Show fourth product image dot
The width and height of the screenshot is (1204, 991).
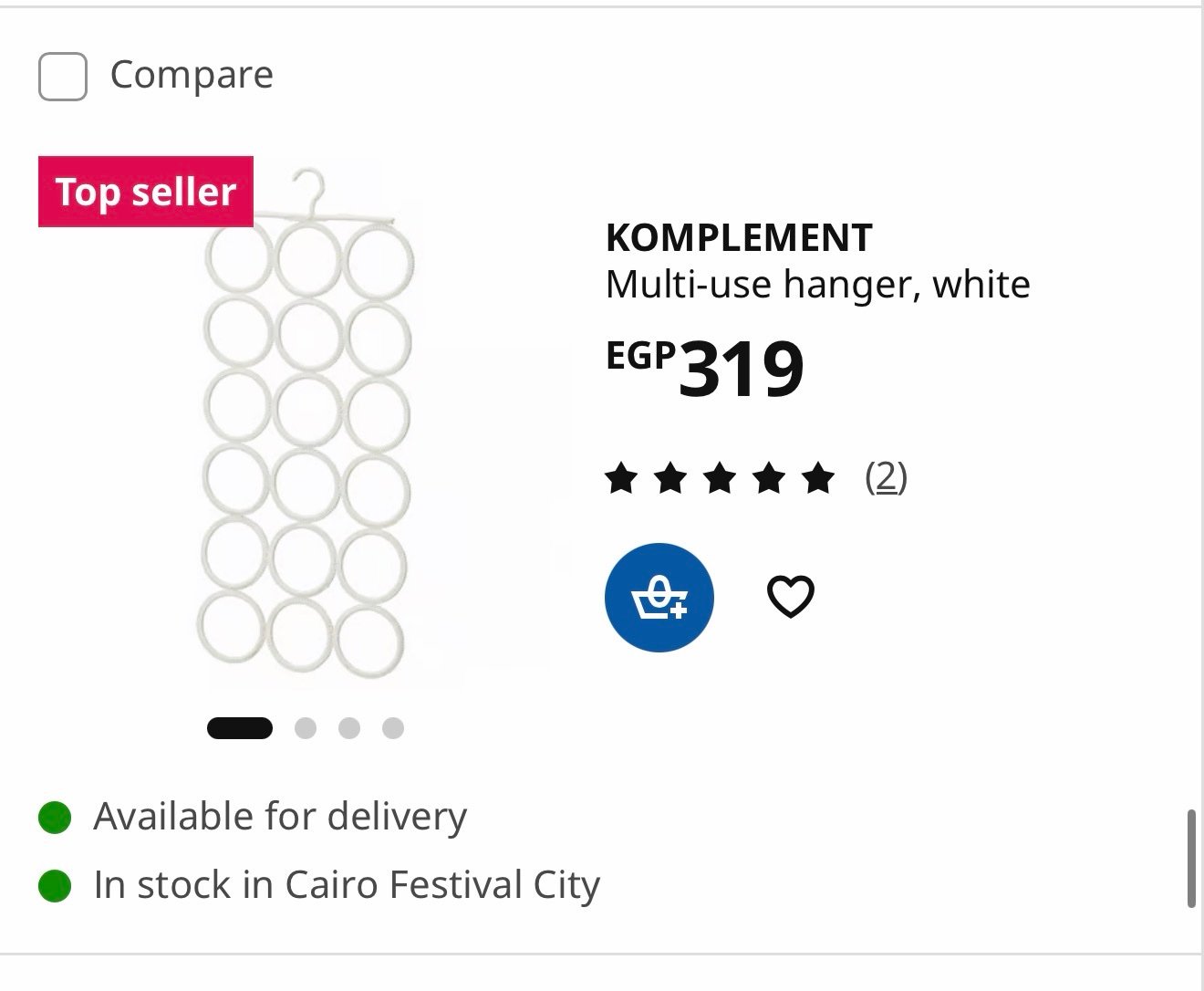coord(393,728)
